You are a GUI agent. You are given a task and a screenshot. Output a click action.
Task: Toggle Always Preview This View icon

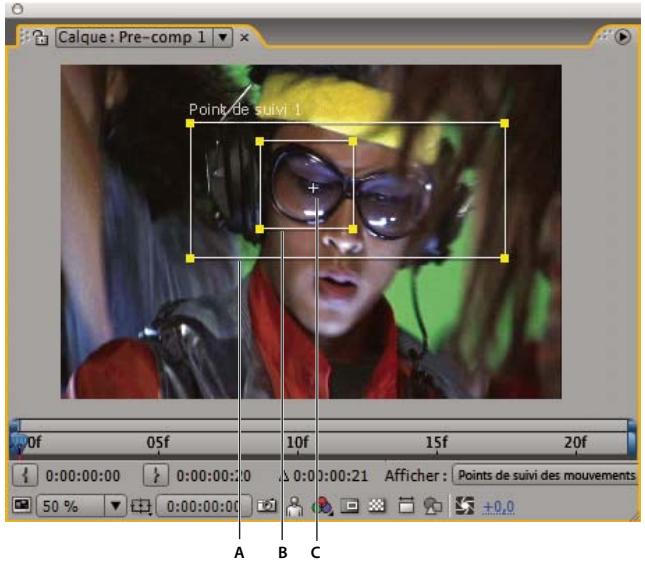tap(21, 505)
